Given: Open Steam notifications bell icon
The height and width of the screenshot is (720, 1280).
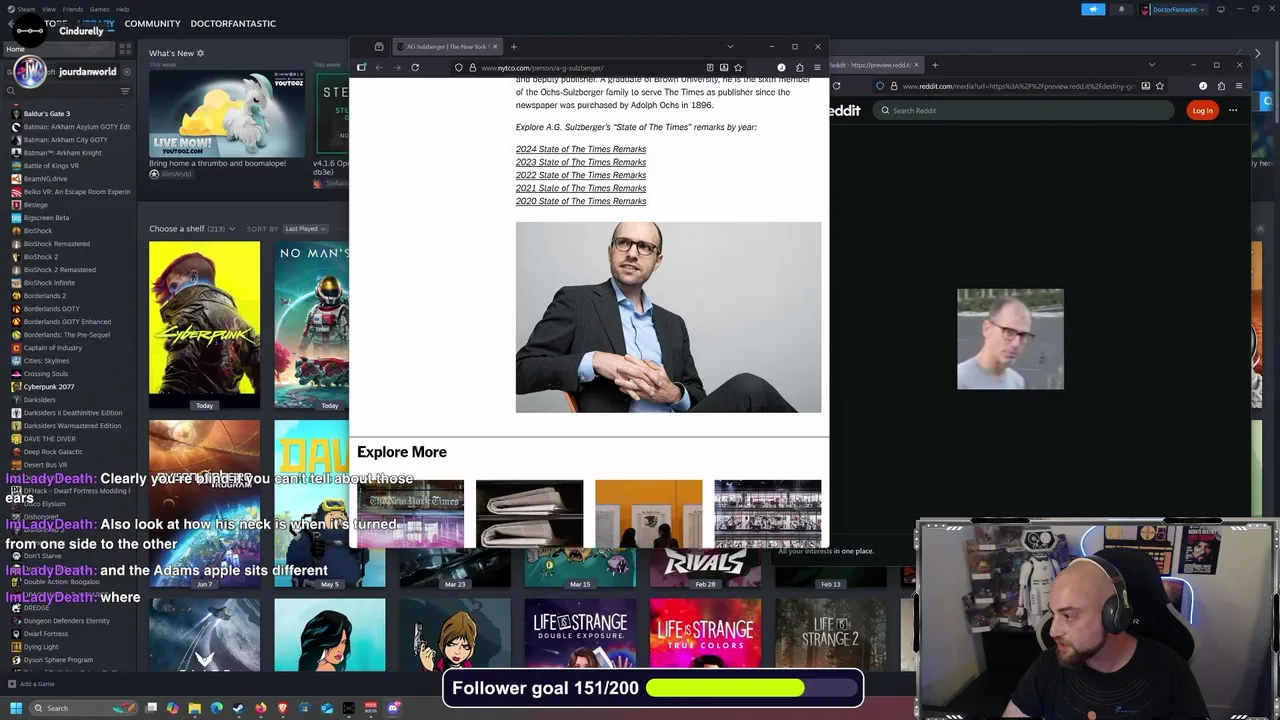Looking at the screenshot, I should tap(1121, 9).
